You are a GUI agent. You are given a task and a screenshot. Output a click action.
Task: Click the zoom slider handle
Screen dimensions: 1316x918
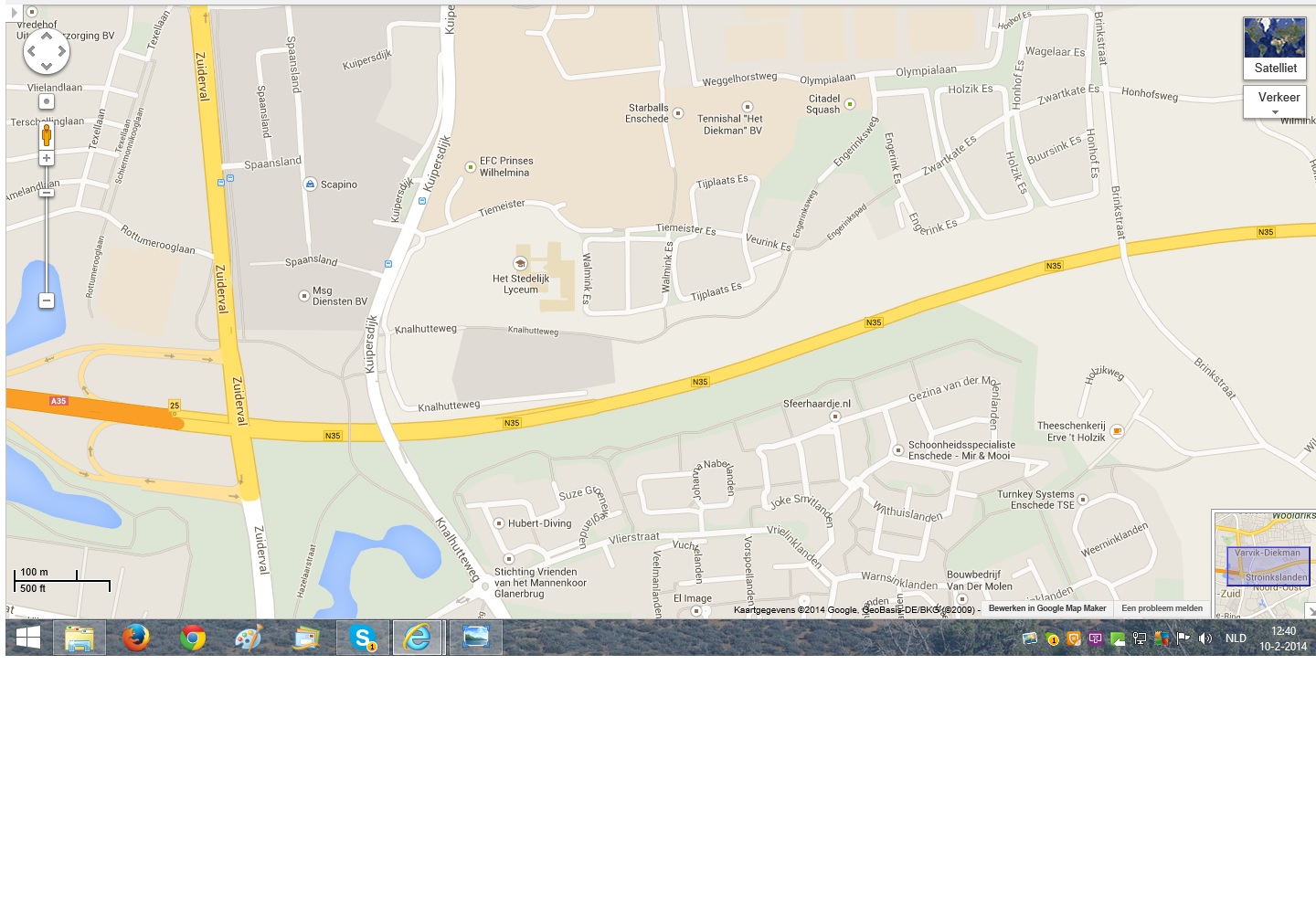(47, 193)
